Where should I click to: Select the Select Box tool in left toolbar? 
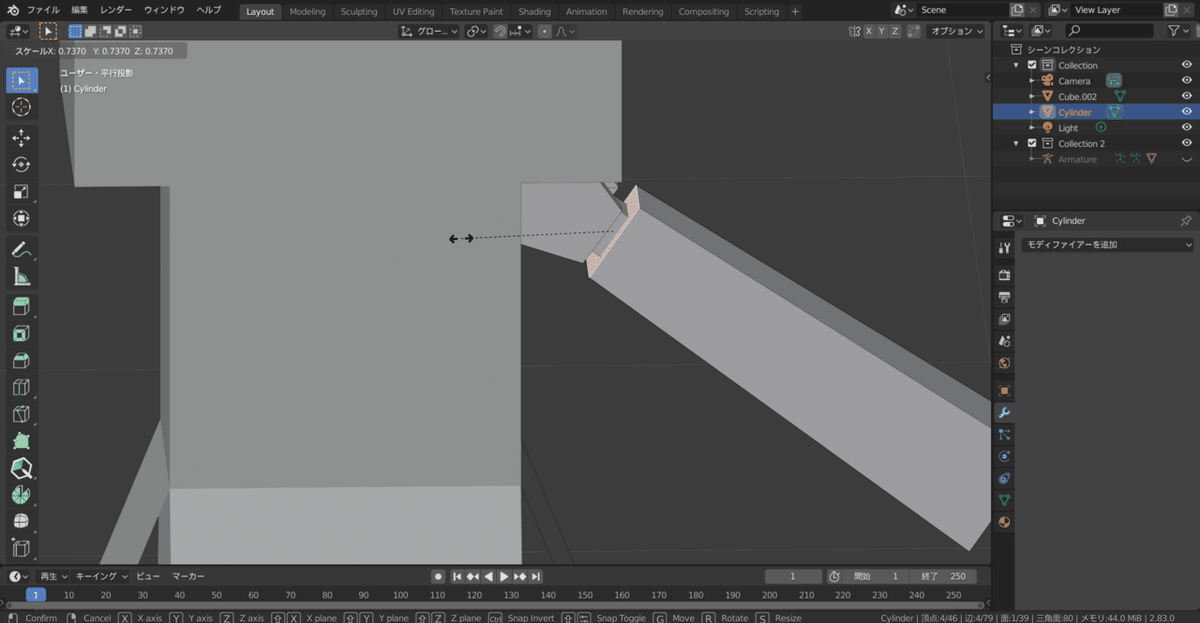21,80
